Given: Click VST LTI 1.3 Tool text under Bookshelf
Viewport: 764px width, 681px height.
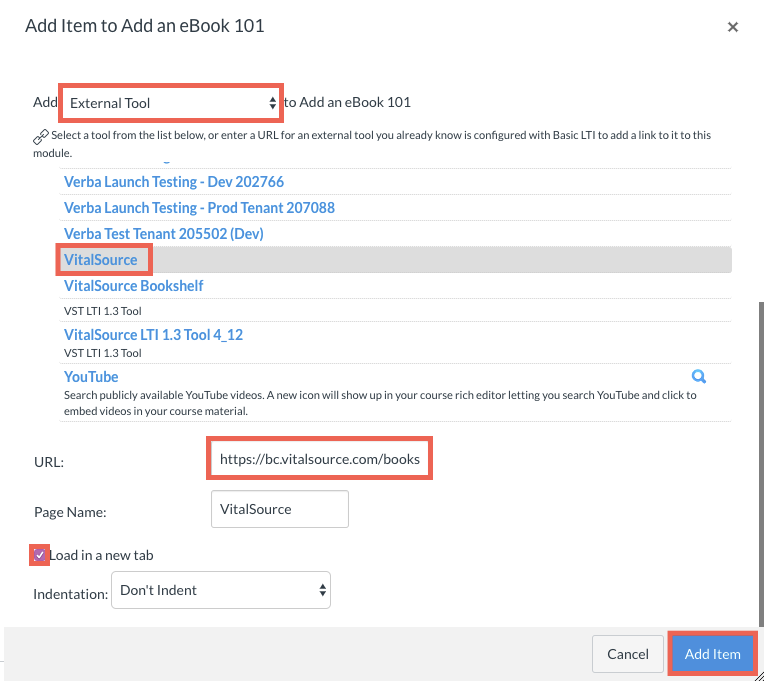Looking at the screenshot, I should click(103, 311).
